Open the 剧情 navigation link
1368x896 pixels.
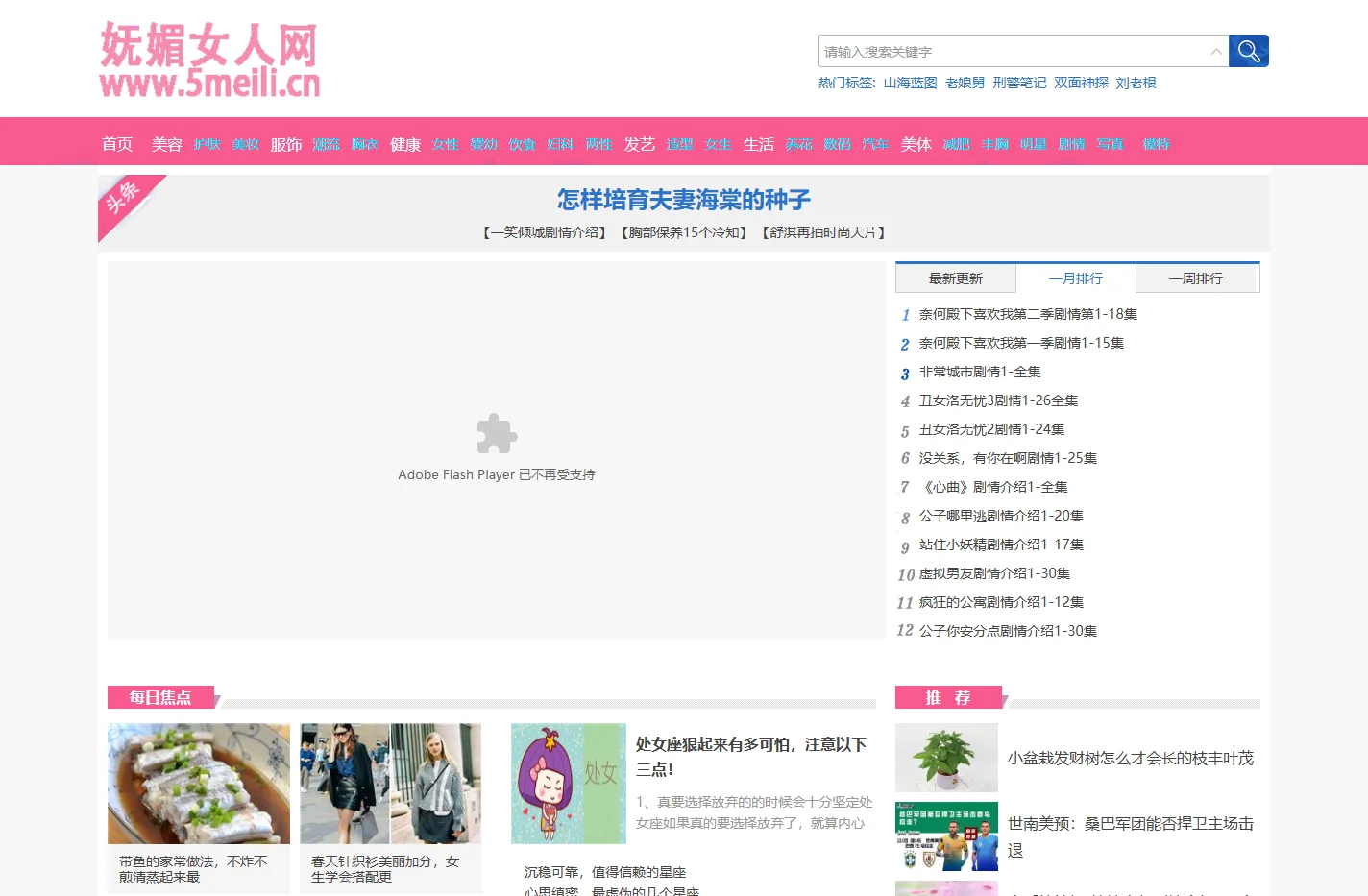(x=1071, y=144)
